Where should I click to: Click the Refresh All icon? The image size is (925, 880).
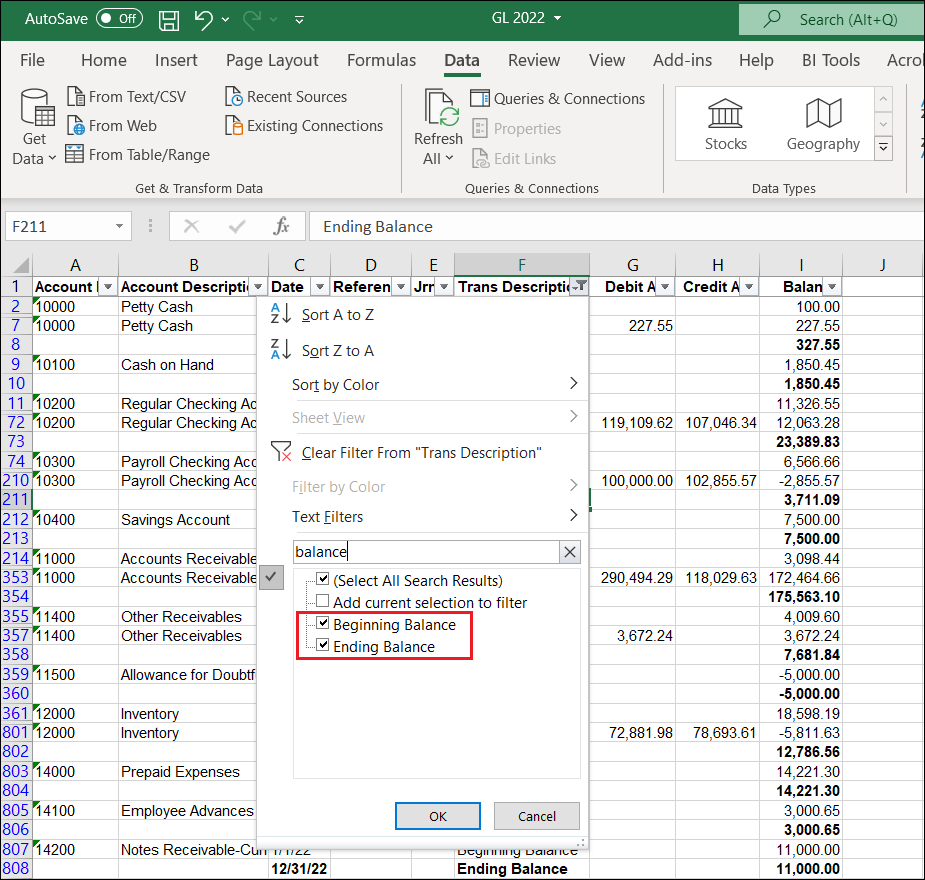click(x=441, y=108)
